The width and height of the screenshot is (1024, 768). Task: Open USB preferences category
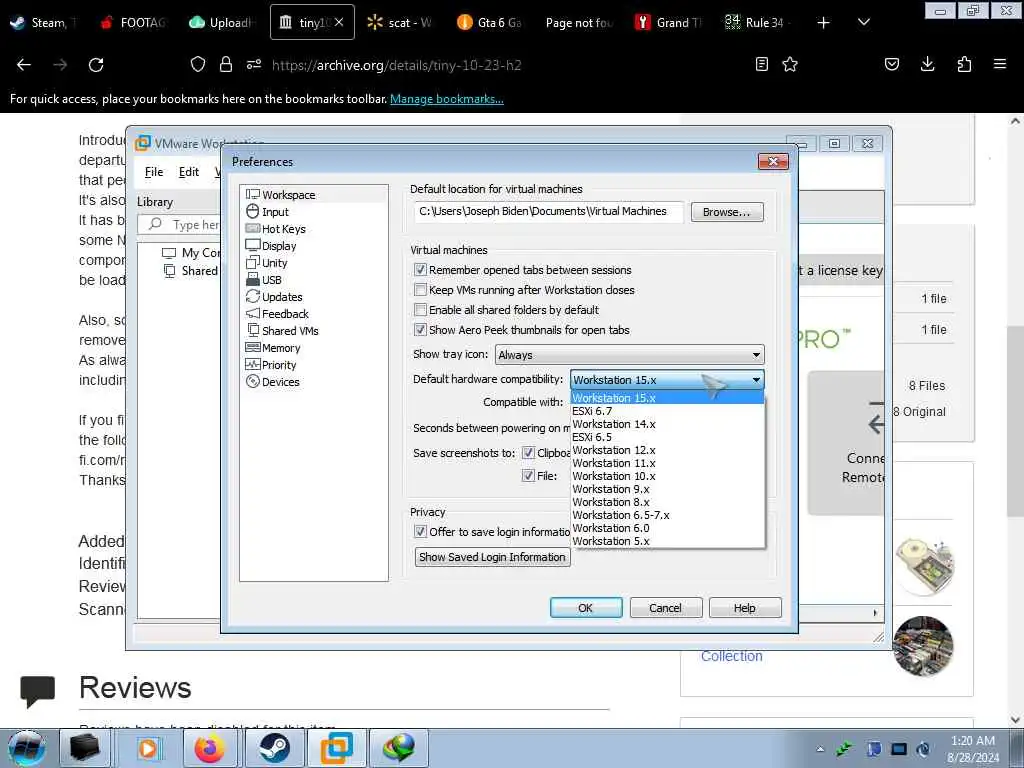click(x=264, y=280)
